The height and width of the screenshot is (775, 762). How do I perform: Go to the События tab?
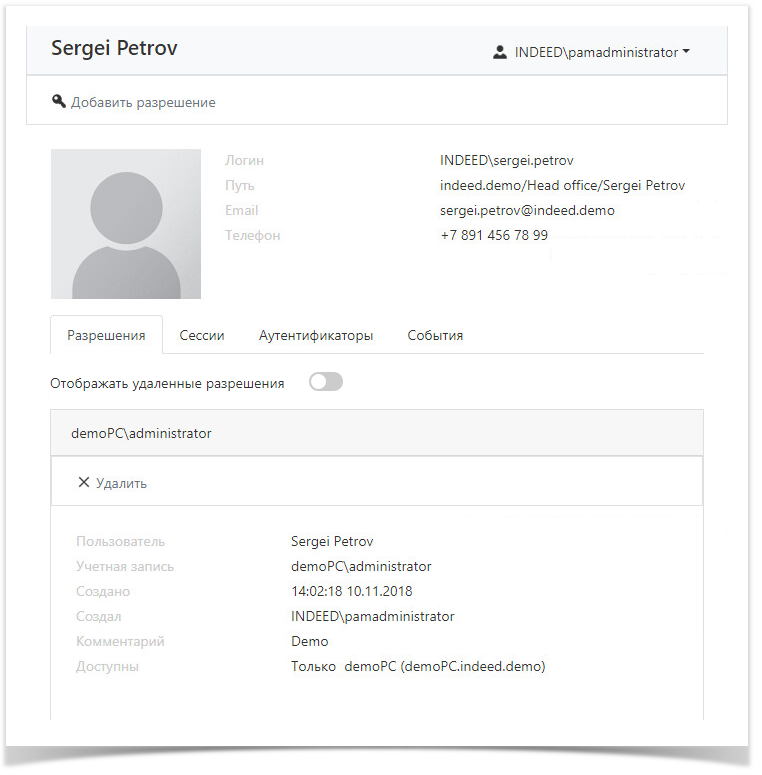435,336
